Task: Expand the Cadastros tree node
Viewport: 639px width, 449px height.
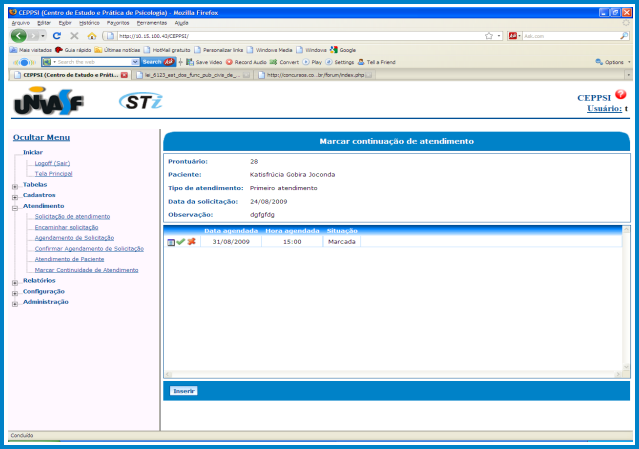Action: point(15,197)
